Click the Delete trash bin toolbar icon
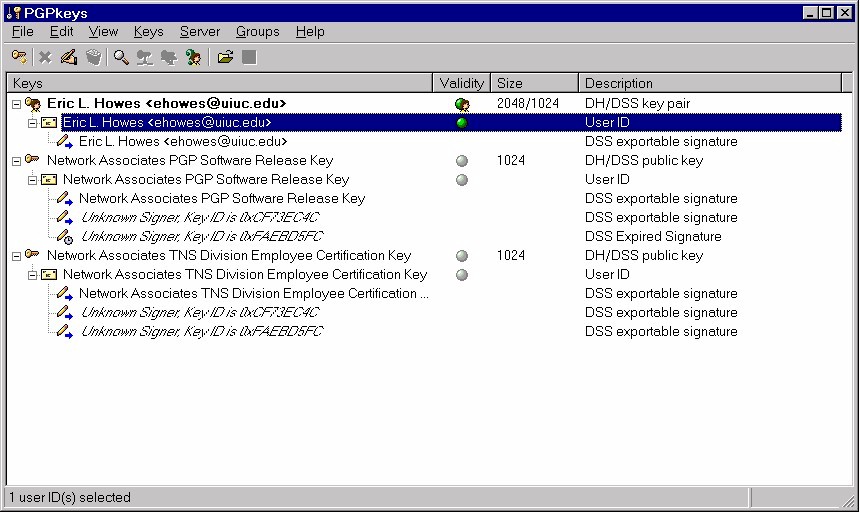 94,57
